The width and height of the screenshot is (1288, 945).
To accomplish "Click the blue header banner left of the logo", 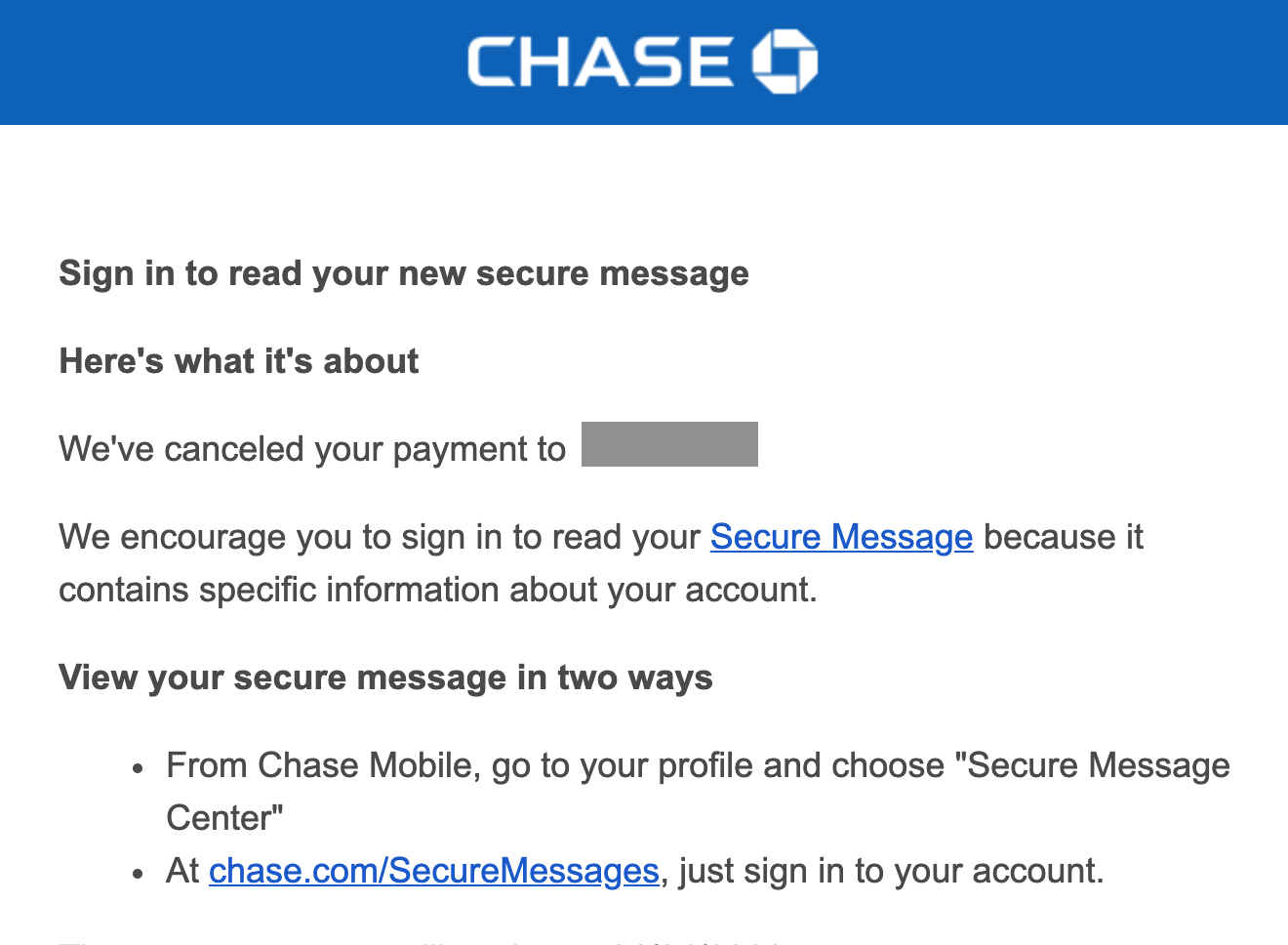I will tap(234, 62).
